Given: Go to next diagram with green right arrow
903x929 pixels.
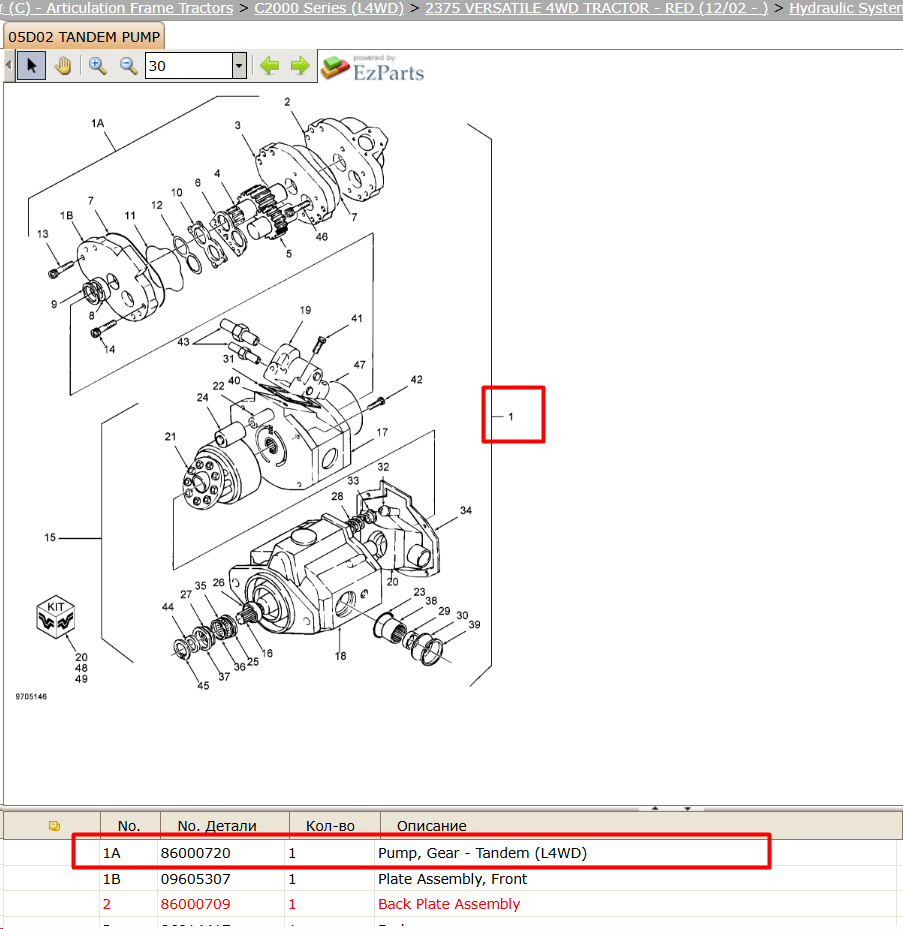Looking at the screenshot, I should pos(300,65).
